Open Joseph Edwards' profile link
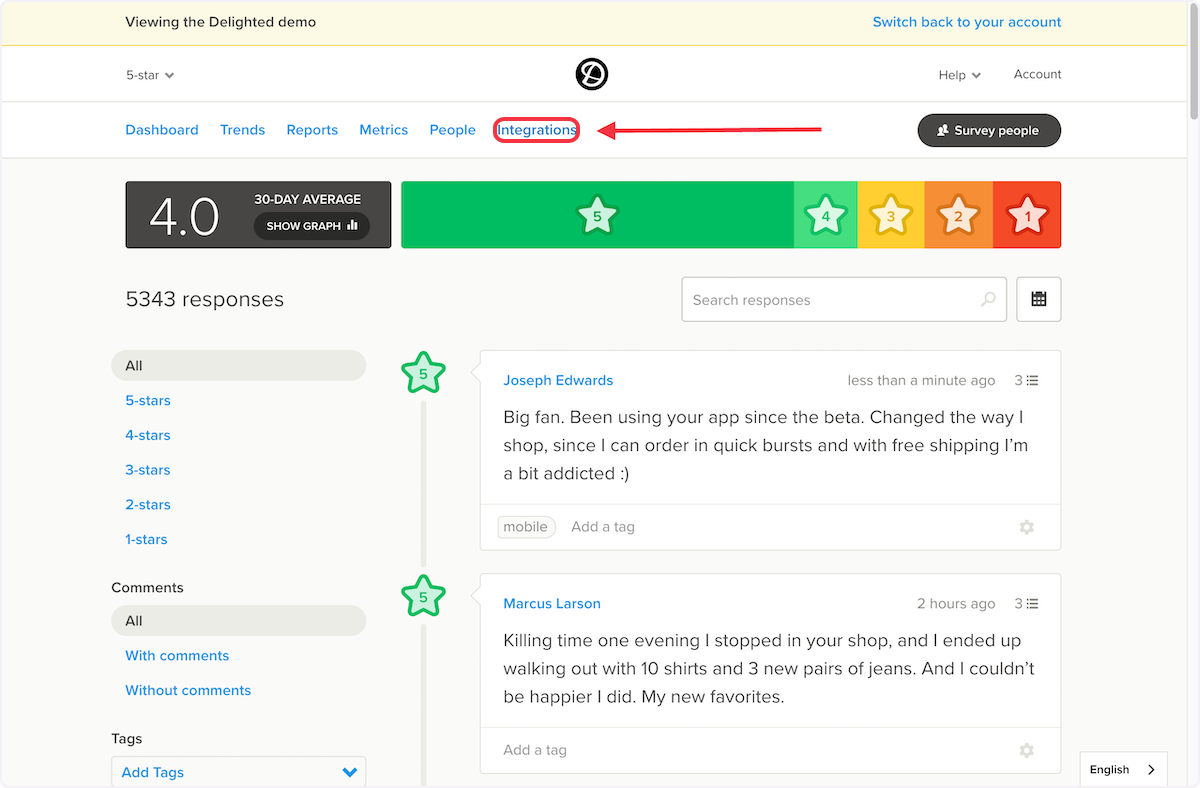This screenshot has height=788, width=1200. (x=558, y=380)
